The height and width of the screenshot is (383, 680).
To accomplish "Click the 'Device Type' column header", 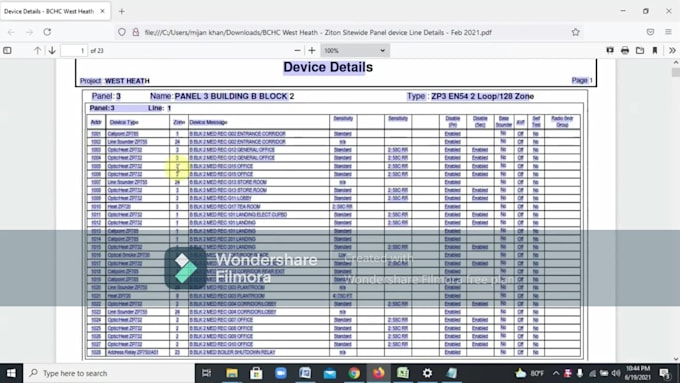I will click(124, 122).
